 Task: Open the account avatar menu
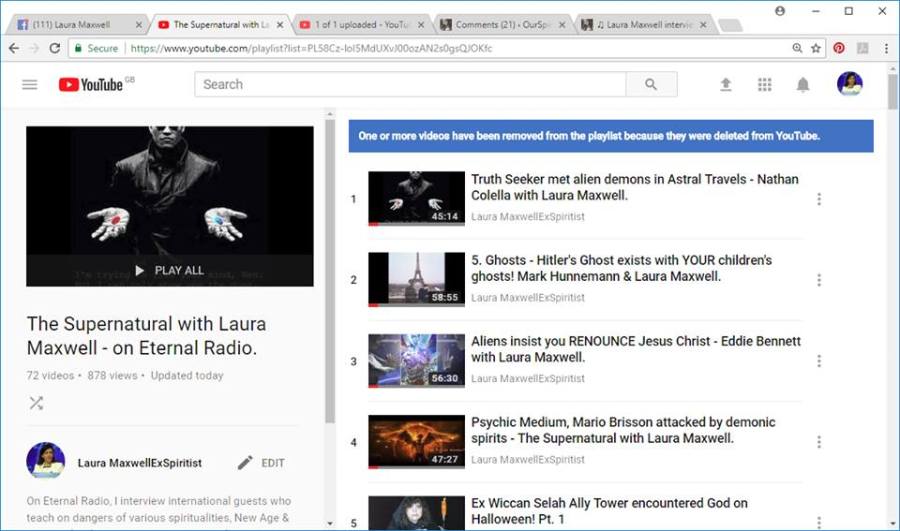[849, 84]
